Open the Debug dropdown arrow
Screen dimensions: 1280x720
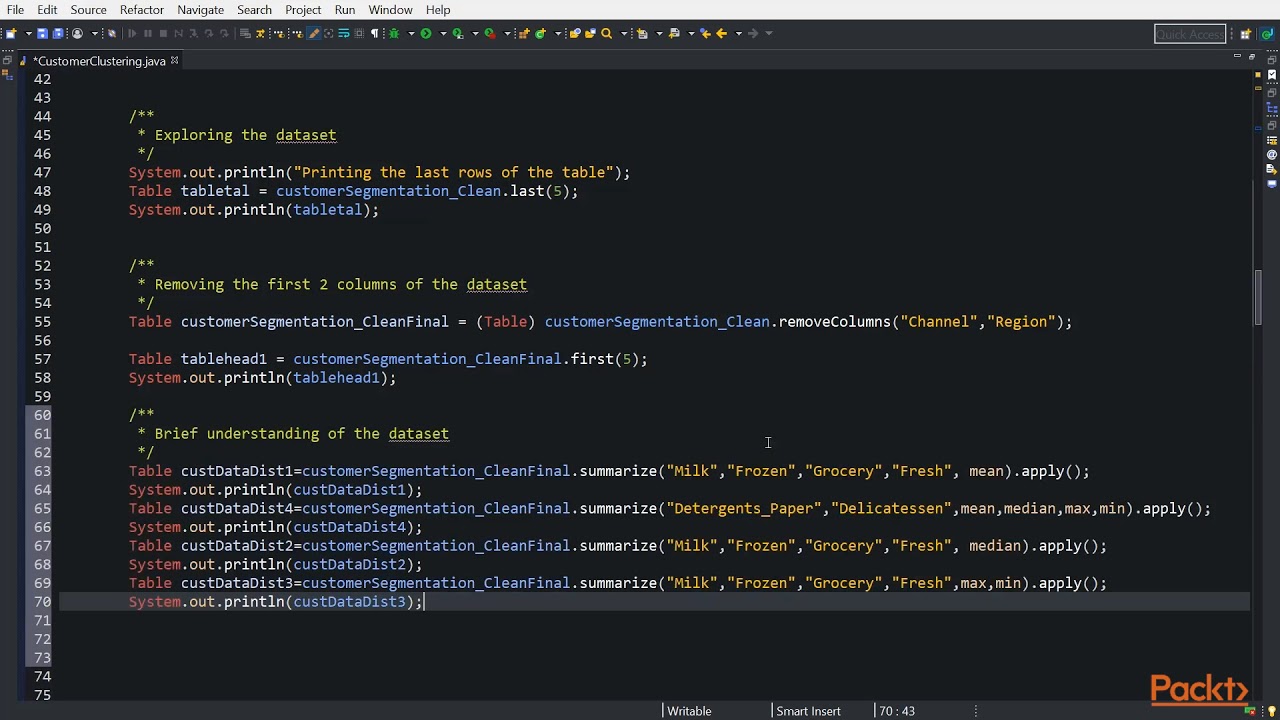(411, 33)
